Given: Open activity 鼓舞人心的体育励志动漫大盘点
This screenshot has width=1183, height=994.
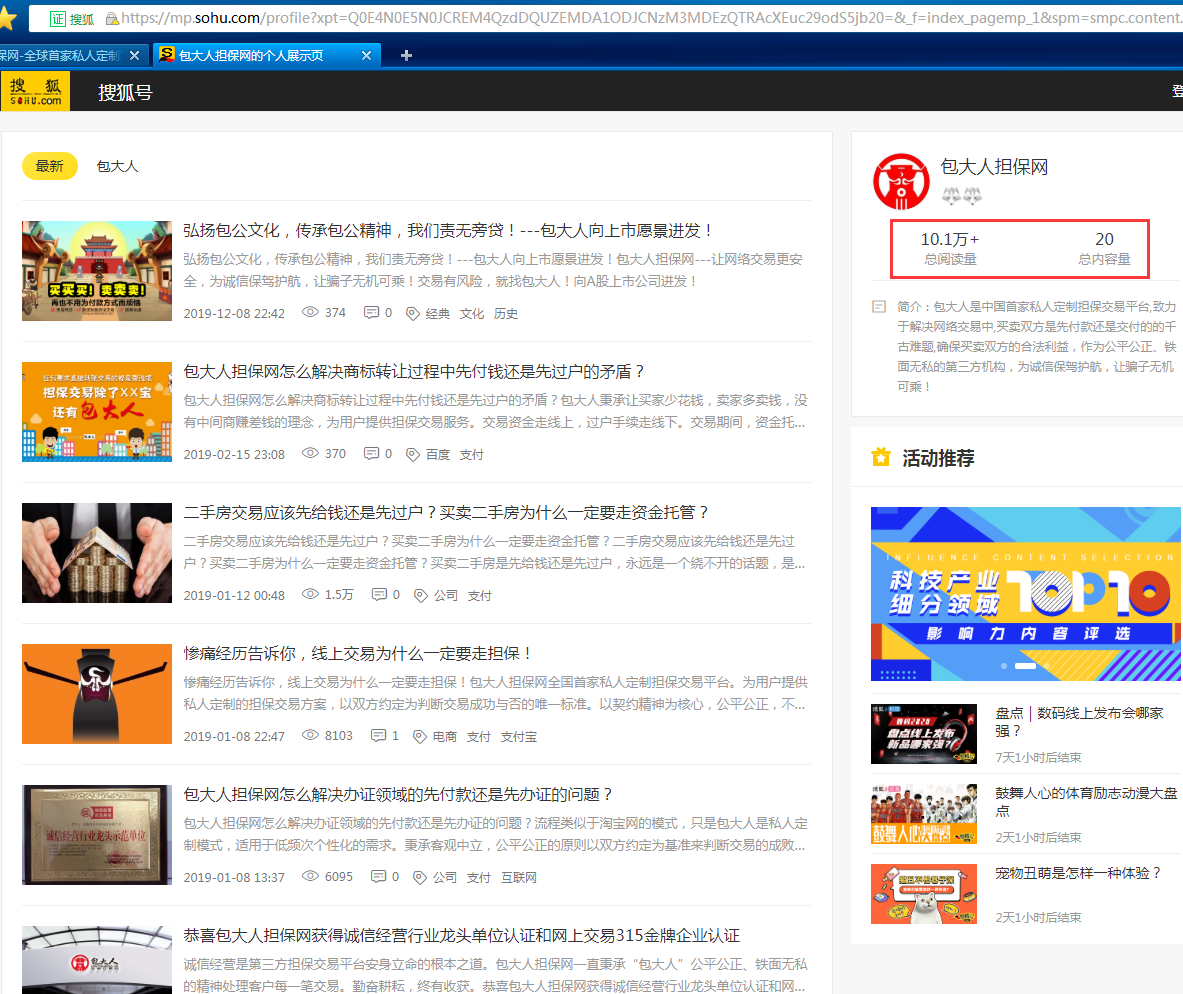Looking at the screenshot, I should (x=1086, y=802).
